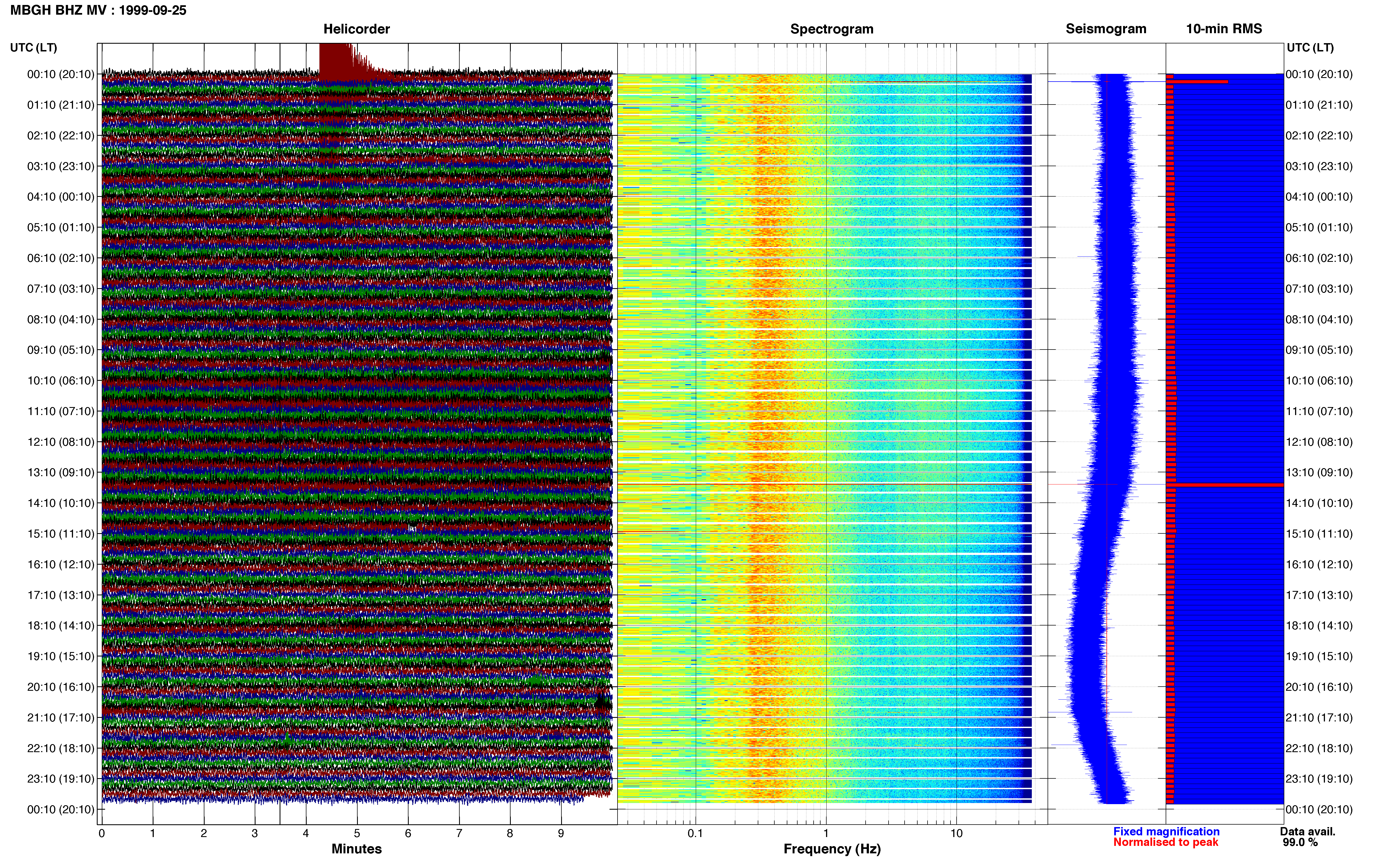Image resolution: width=1388 pixels, height=868 pixels.
Task: Click the right-axis time label 18:10 (14:10)
Action: [x=1319, y=626]
